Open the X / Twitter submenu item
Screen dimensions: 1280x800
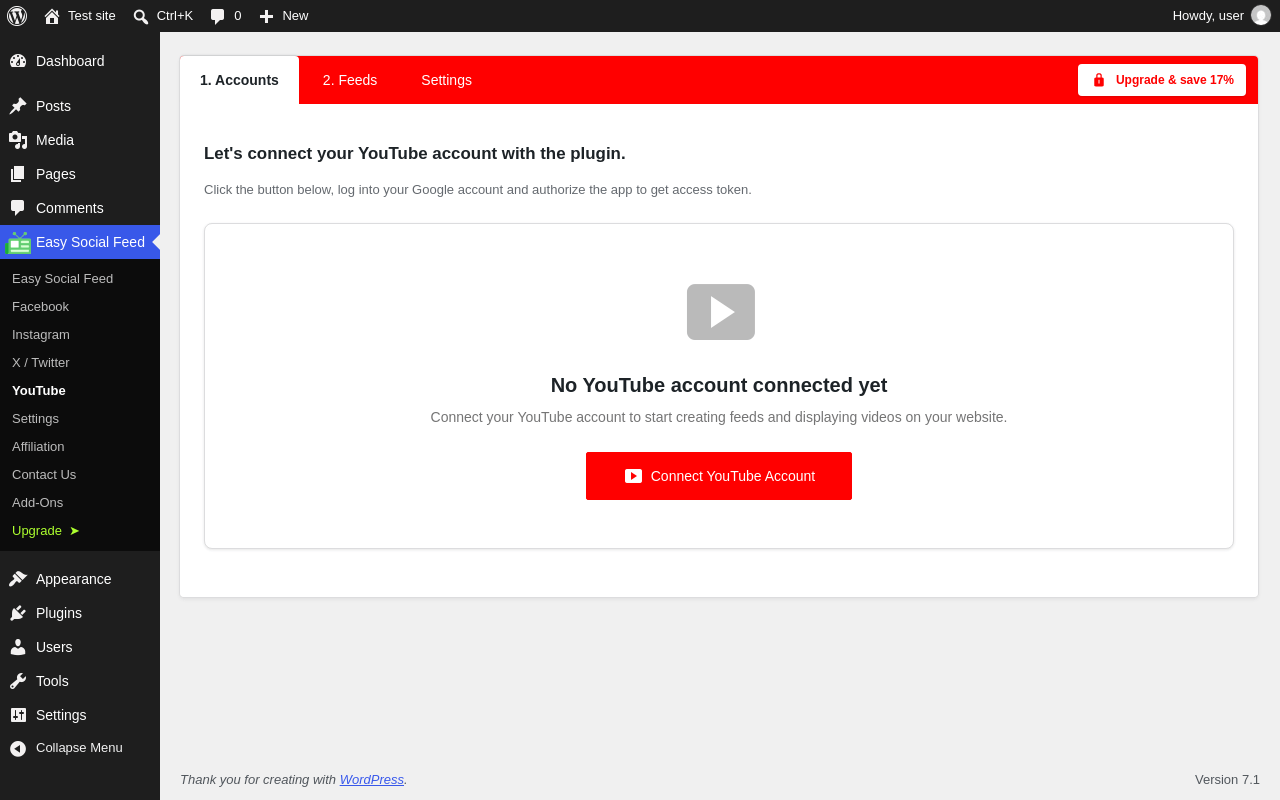point(80,363)
